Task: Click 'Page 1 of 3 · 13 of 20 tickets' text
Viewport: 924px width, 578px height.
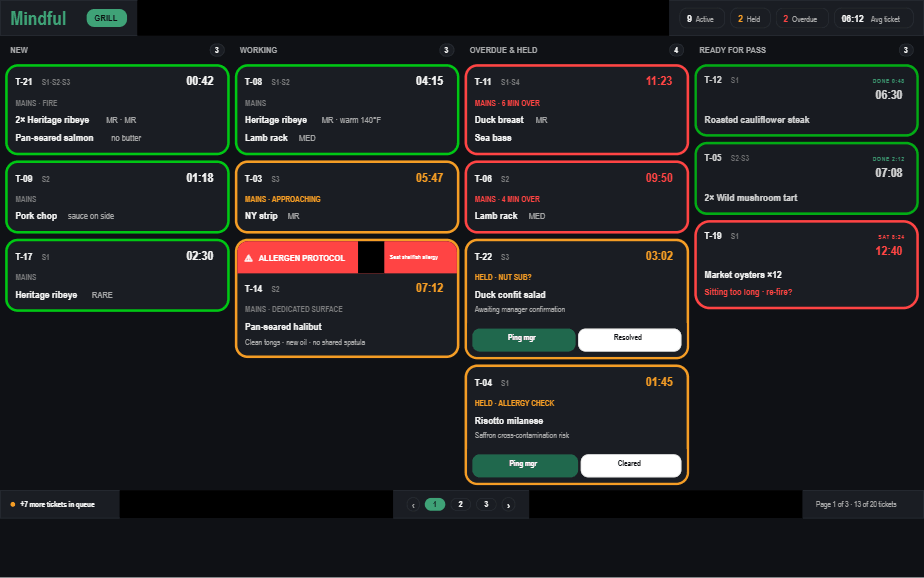Action: 856,504
